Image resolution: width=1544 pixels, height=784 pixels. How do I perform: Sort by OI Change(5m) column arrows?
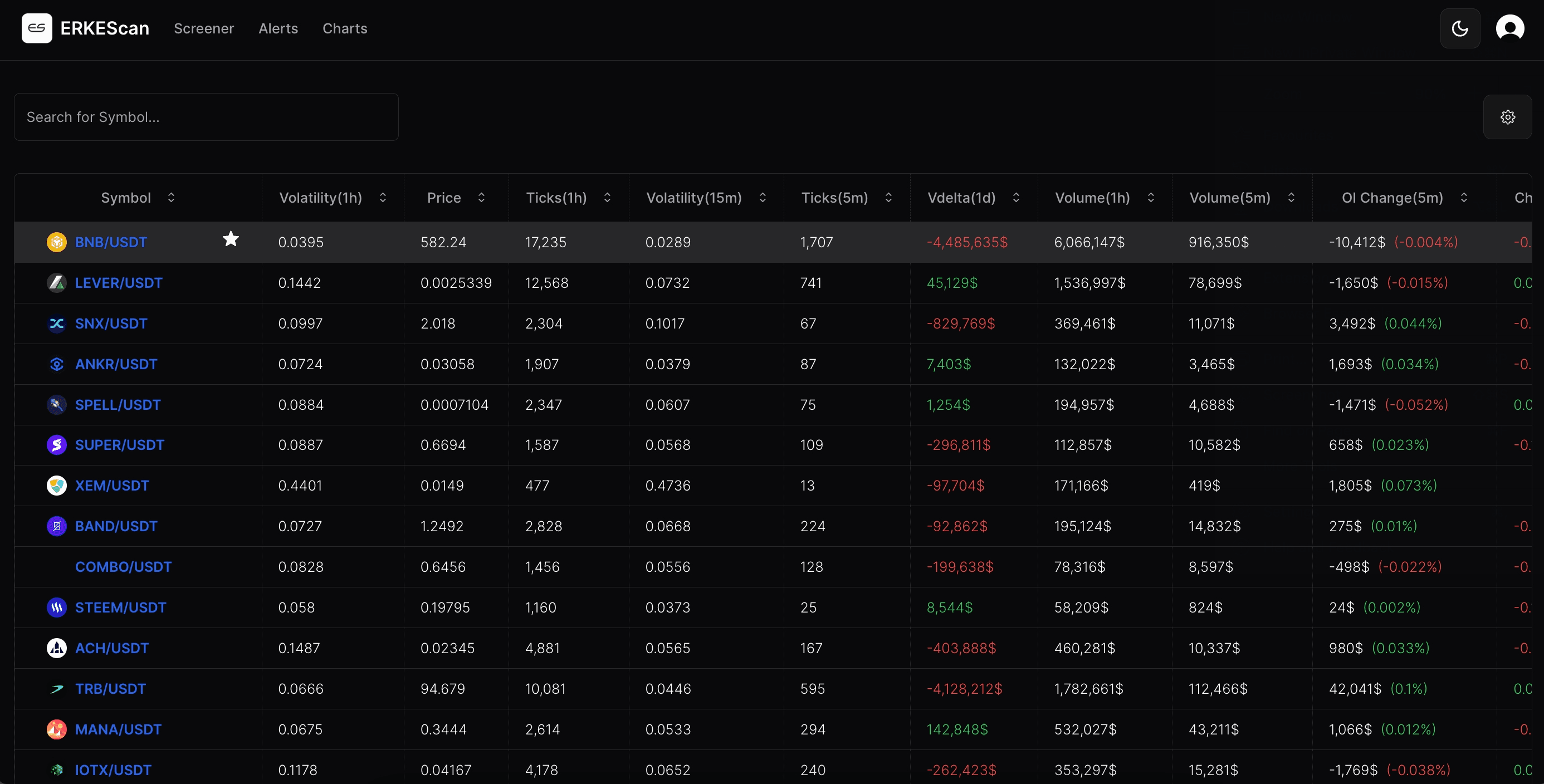[1464, 198]
